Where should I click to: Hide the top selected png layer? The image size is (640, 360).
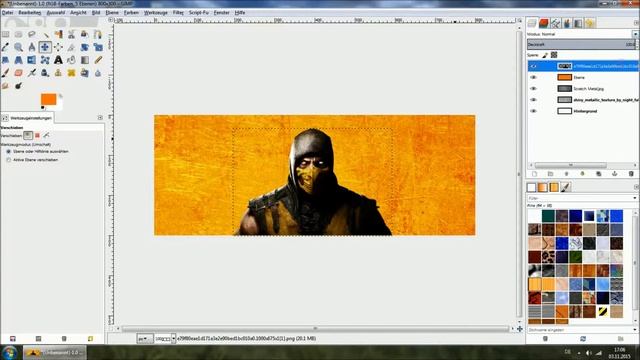[533, 66]
